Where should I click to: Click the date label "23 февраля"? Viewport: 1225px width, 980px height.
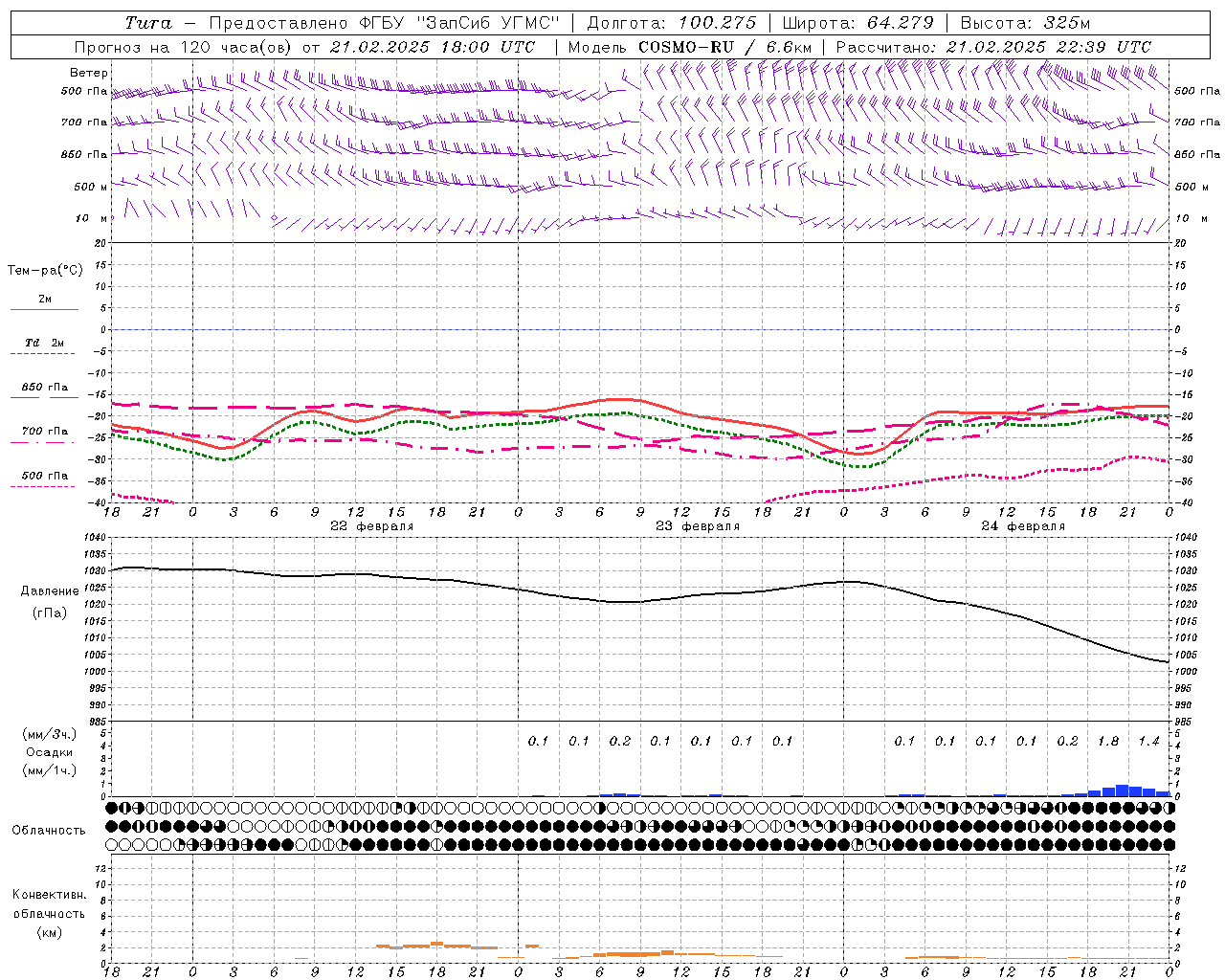click(698, 526)
